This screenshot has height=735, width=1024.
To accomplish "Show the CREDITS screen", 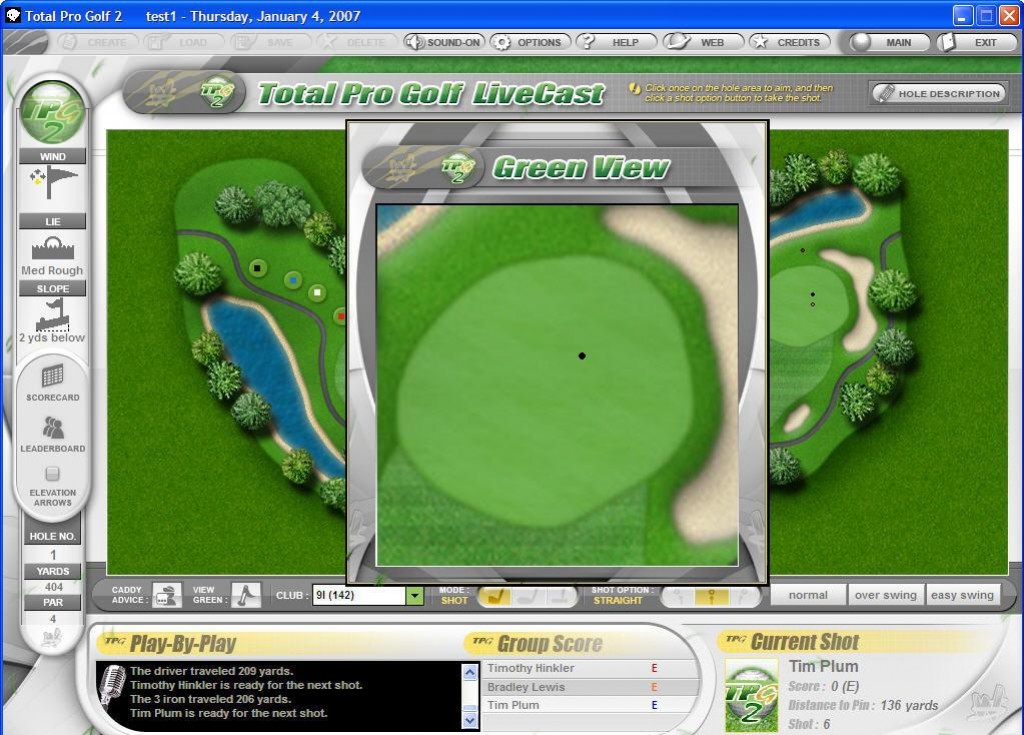I will (789, 42).
